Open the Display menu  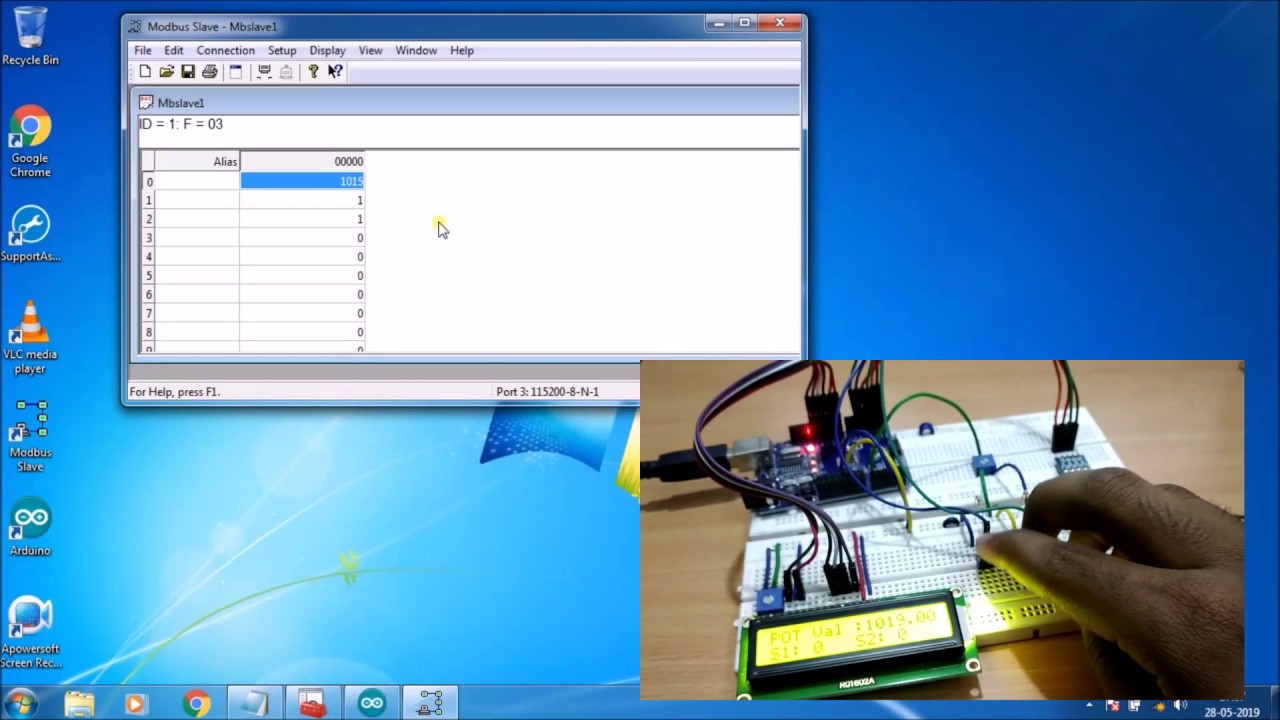pos(327,50)
